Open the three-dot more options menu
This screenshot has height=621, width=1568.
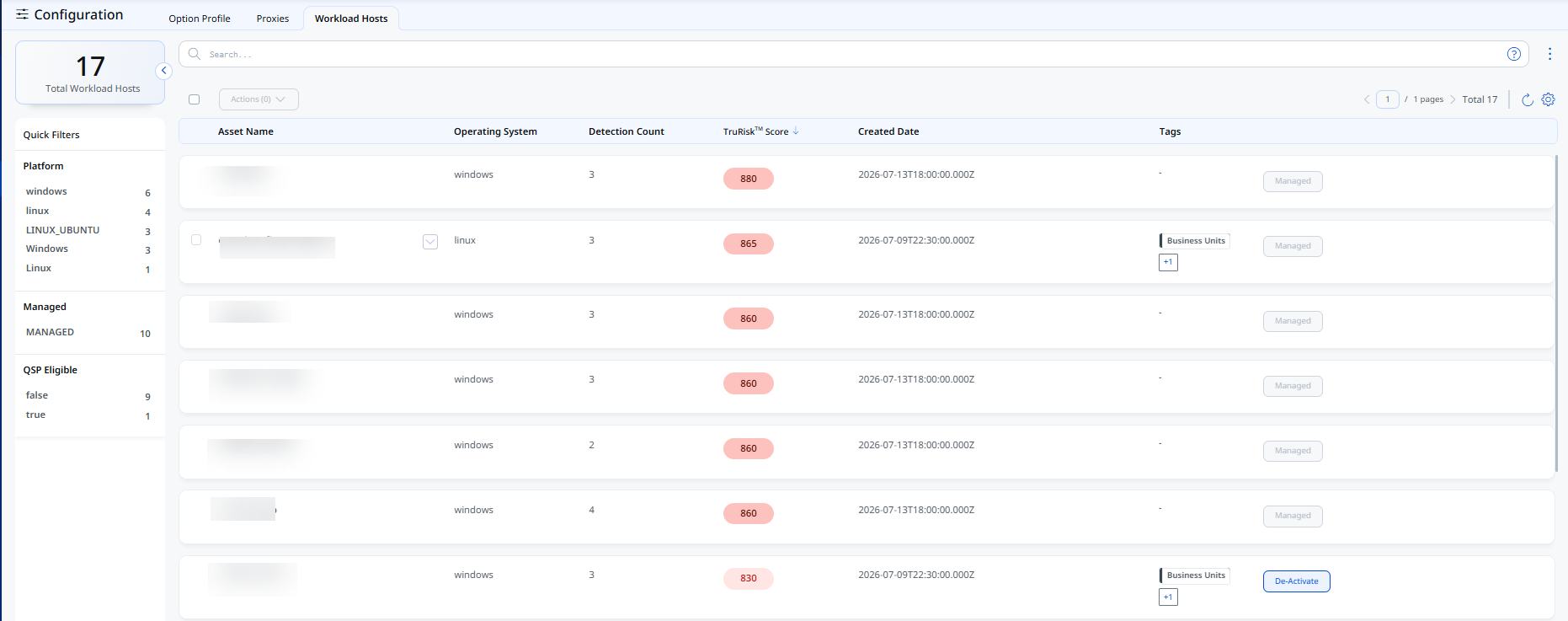(1549, 54)
